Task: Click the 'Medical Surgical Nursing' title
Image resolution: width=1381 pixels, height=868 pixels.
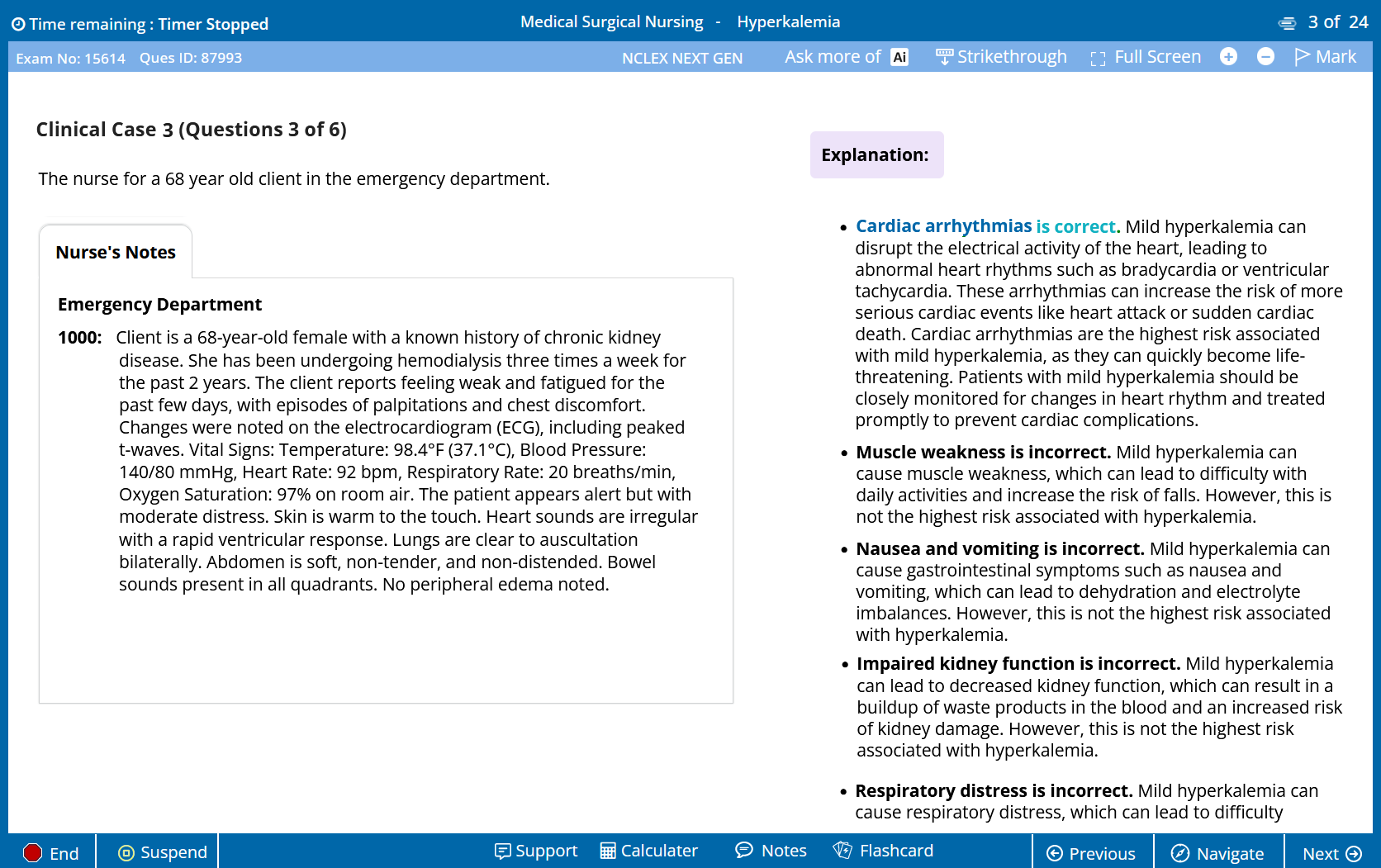Action: click(x=612, y=22)
